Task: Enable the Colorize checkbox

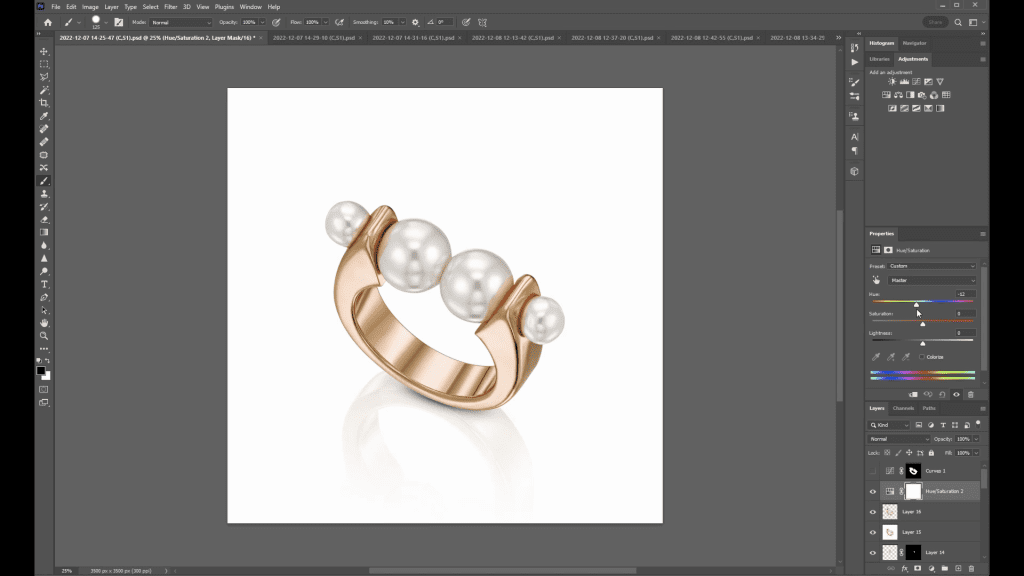Action: point(922,357)
